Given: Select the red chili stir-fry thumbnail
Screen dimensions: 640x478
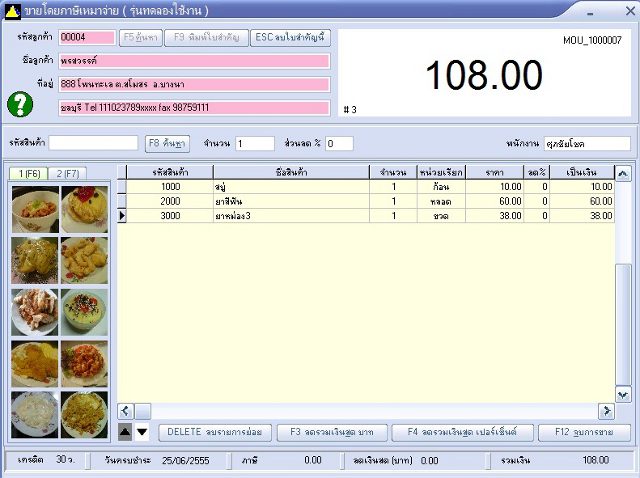Looking at the screenshot, I should (84, 364).
